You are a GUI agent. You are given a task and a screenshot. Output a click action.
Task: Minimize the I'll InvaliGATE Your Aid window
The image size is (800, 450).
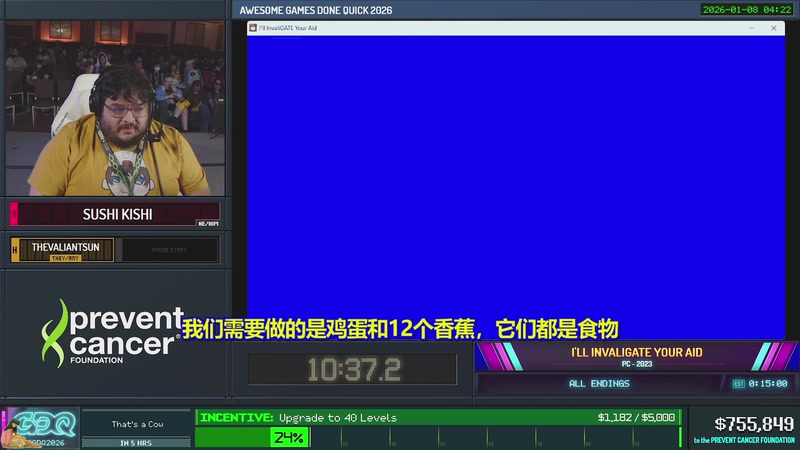(751, 28)
